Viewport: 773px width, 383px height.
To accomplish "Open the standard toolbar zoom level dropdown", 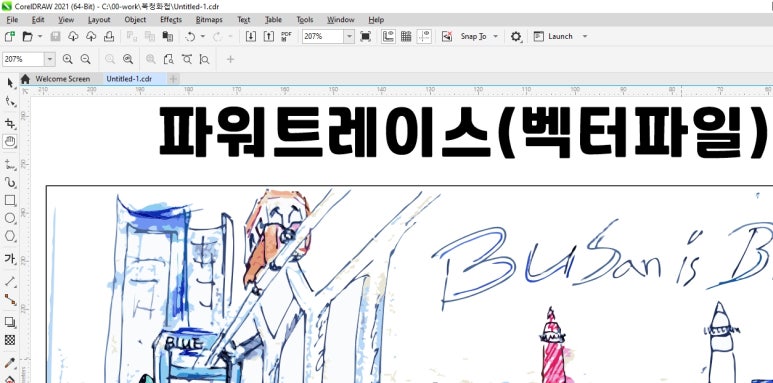I will click(x=349, y=36).
